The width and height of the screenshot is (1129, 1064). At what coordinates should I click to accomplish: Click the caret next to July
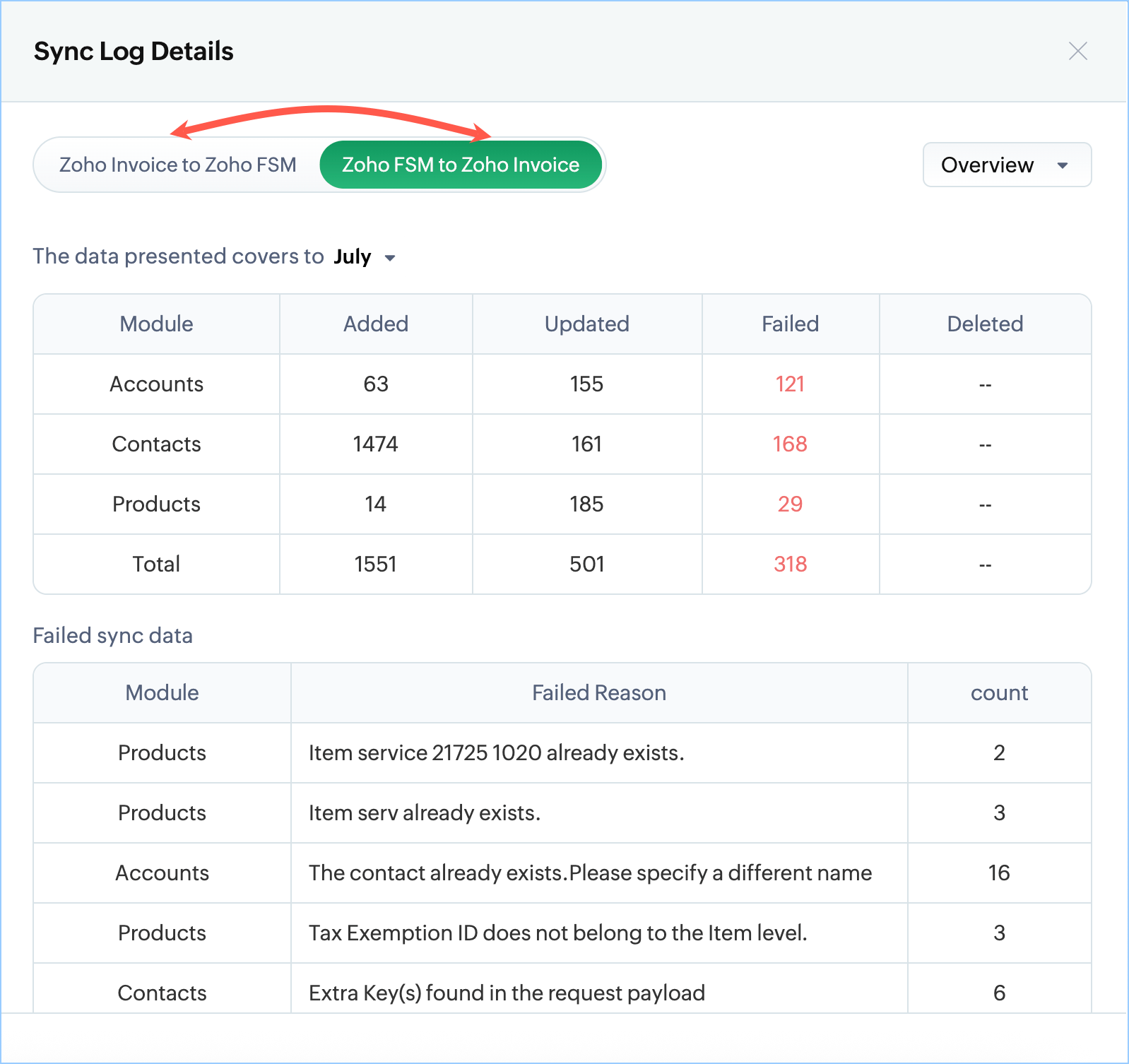[x=389, y=258]
